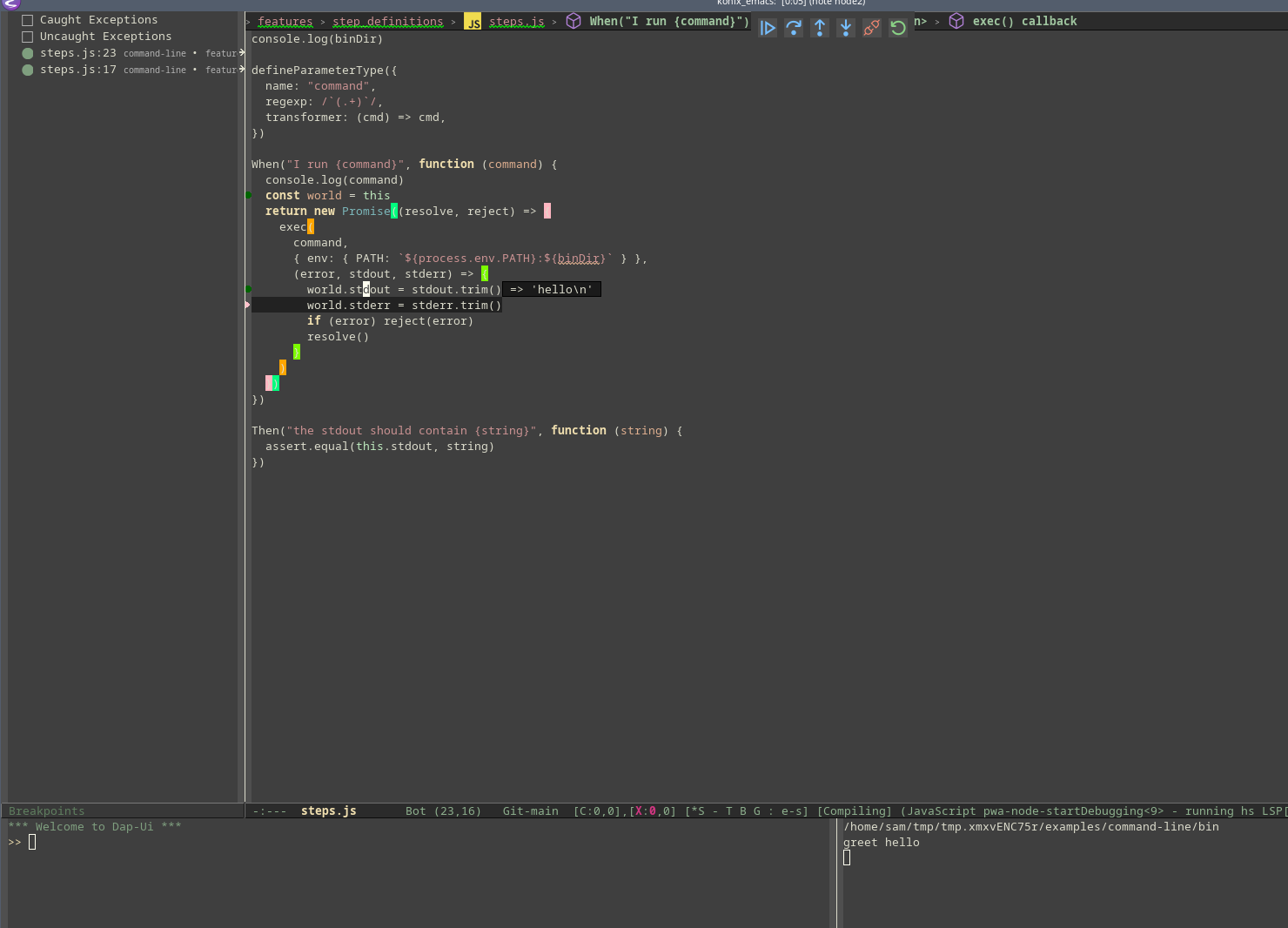Open the step_definitions breadcrumb segment

(387, 22)
